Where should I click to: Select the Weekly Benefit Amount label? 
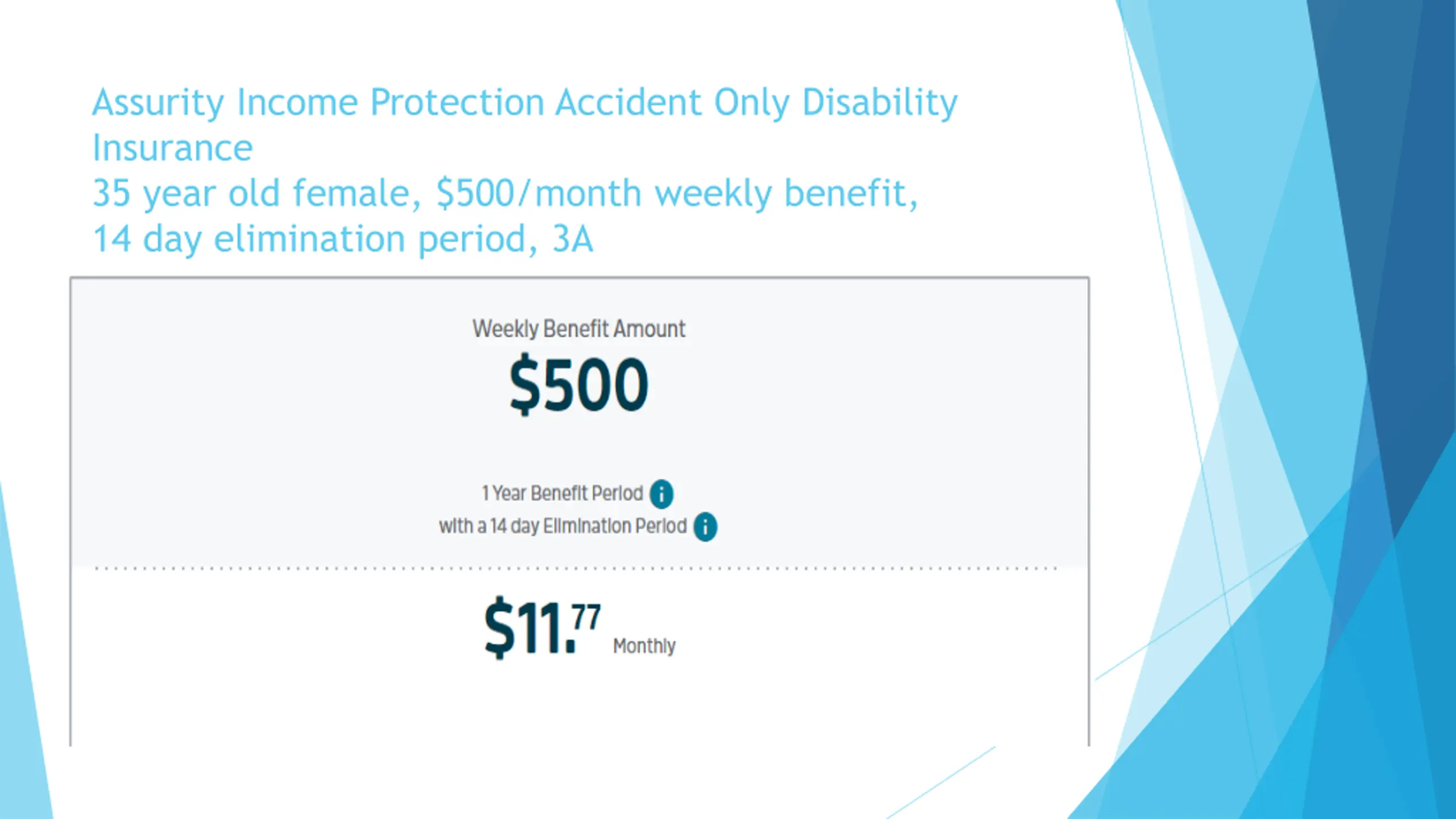pos(578,329)
